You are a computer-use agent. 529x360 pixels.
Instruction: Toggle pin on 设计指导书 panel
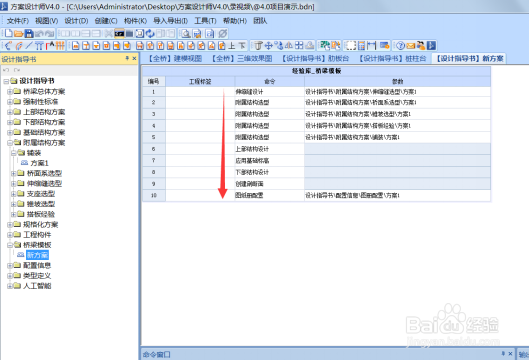point(127,58)
